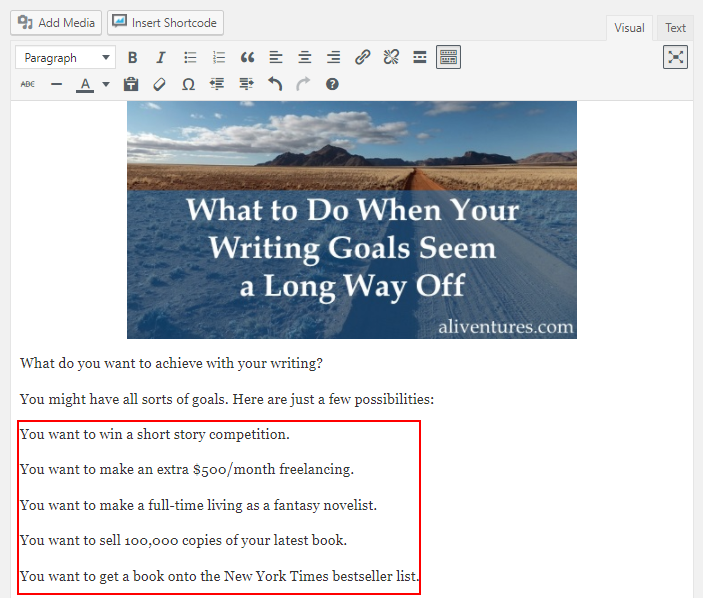This screenshot has width=703, height=598.
Task: Expand the text color picker arrow
Action: tap(106, 85)
